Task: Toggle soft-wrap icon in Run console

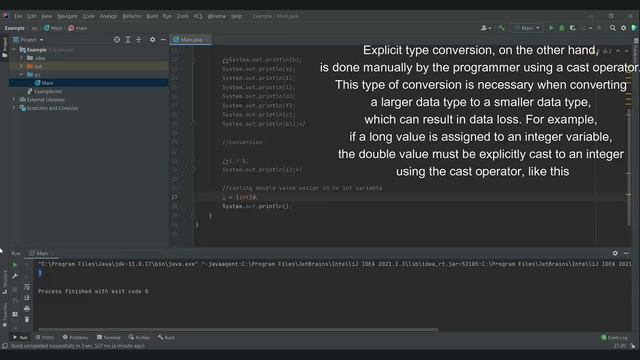Action: [x=27, y=287]
